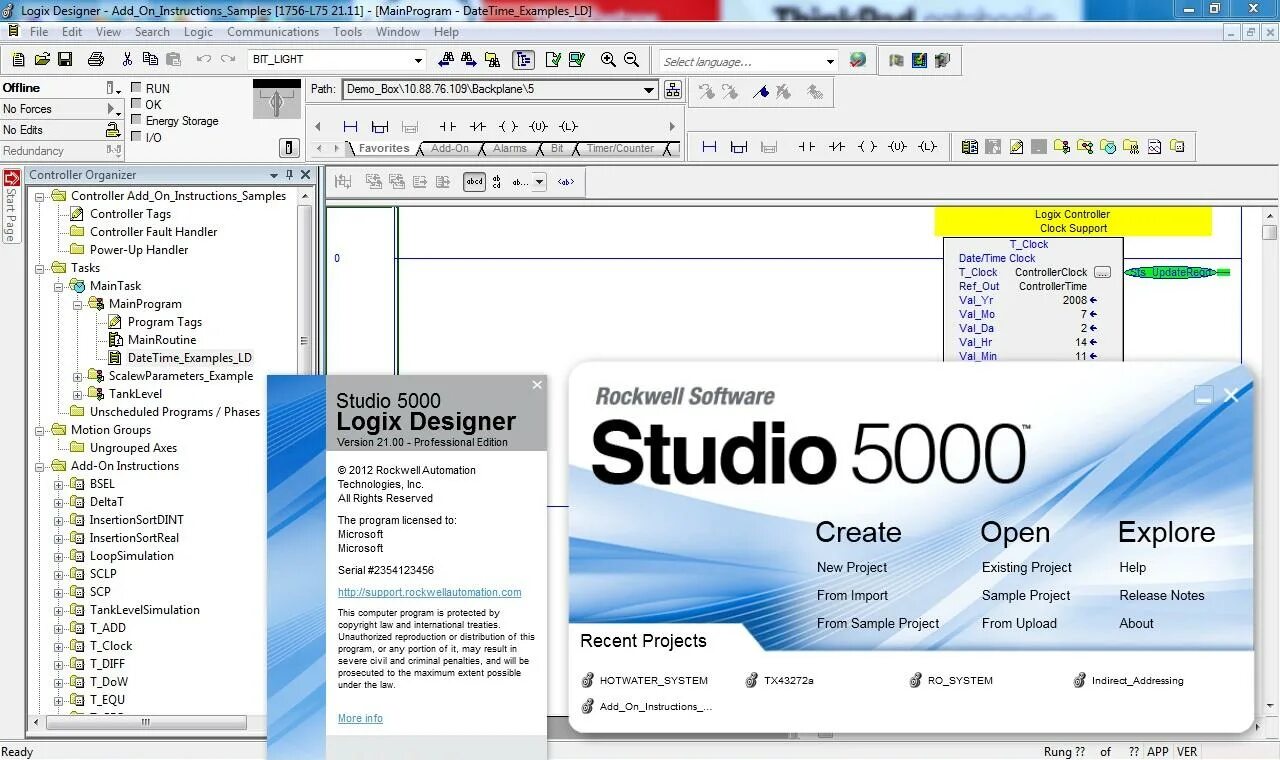Click the Verify Controller icon
The image size is (1280, 760).
pyautogui.click(x=576, y=60)
